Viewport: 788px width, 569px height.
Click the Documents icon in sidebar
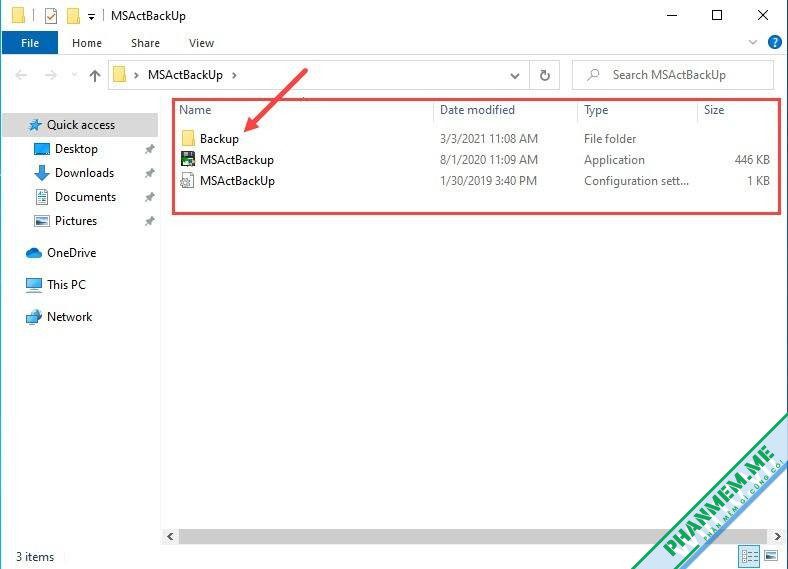[42, 197]
